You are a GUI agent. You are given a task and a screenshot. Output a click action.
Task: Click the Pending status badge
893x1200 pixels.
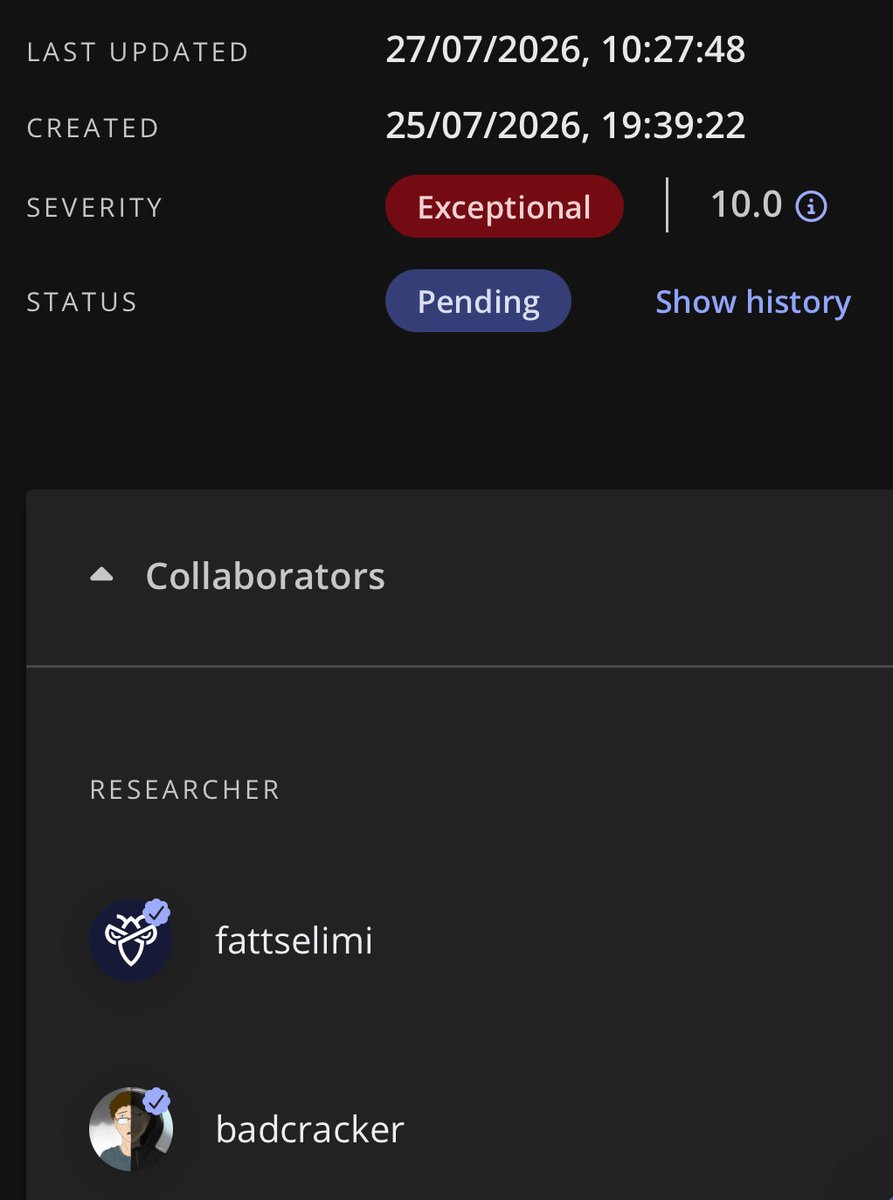[x=478, y=301]
